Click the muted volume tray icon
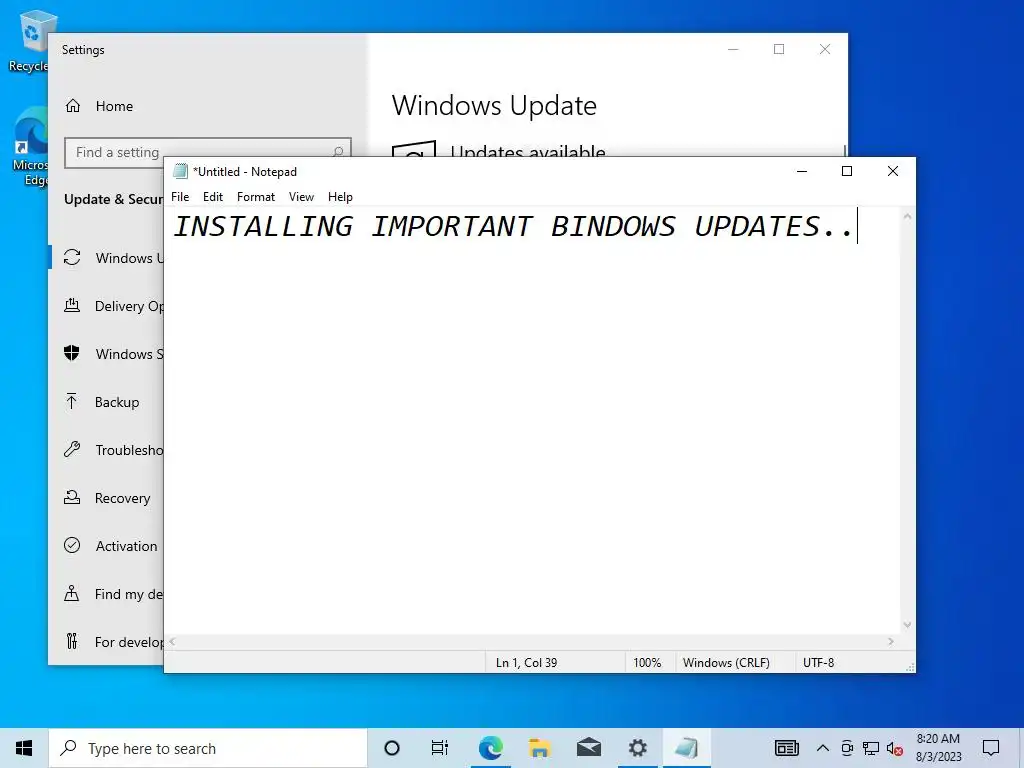Screen dimensions: 1024x768 (895, 749)
